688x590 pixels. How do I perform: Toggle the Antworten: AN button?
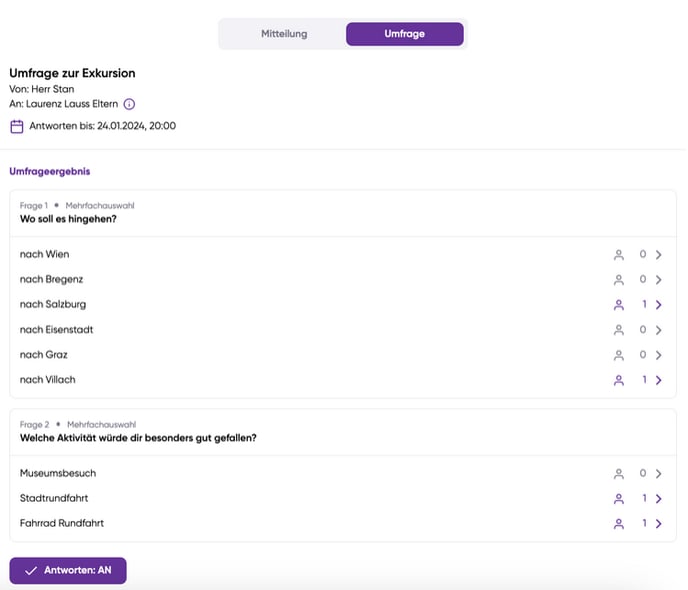click(x=68, y=571)
